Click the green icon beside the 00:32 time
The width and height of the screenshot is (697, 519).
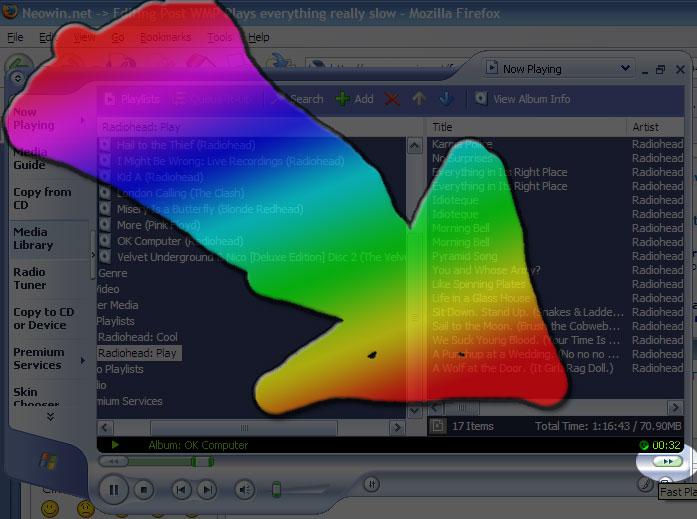point(644,444)
